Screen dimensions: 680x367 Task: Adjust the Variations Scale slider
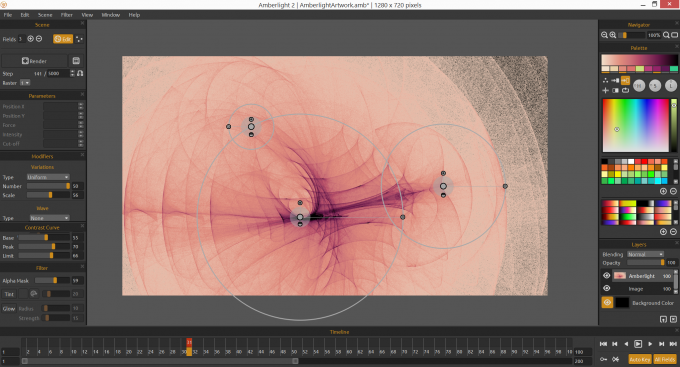coord(48,195)
